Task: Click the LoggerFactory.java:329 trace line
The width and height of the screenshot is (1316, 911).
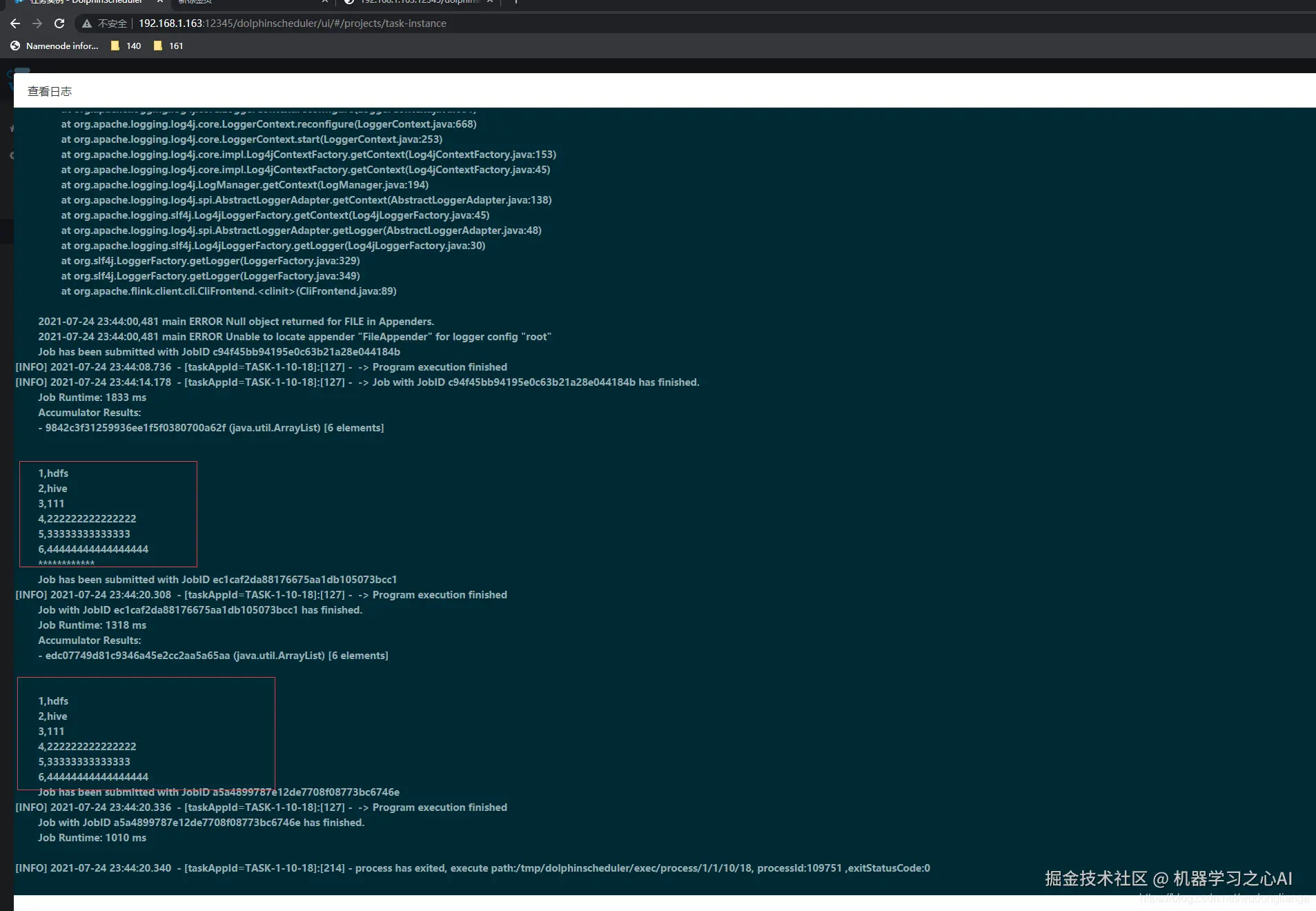Action: click(x=210, y=261)
